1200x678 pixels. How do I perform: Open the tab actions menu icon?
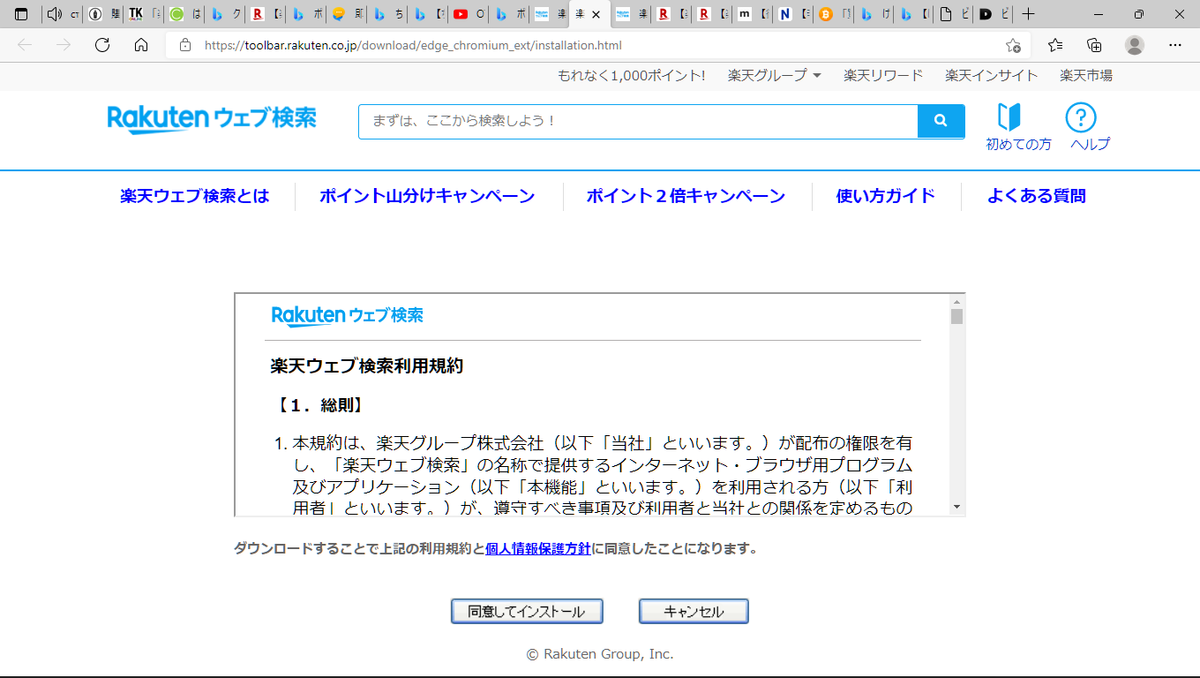tap(21, 14)
